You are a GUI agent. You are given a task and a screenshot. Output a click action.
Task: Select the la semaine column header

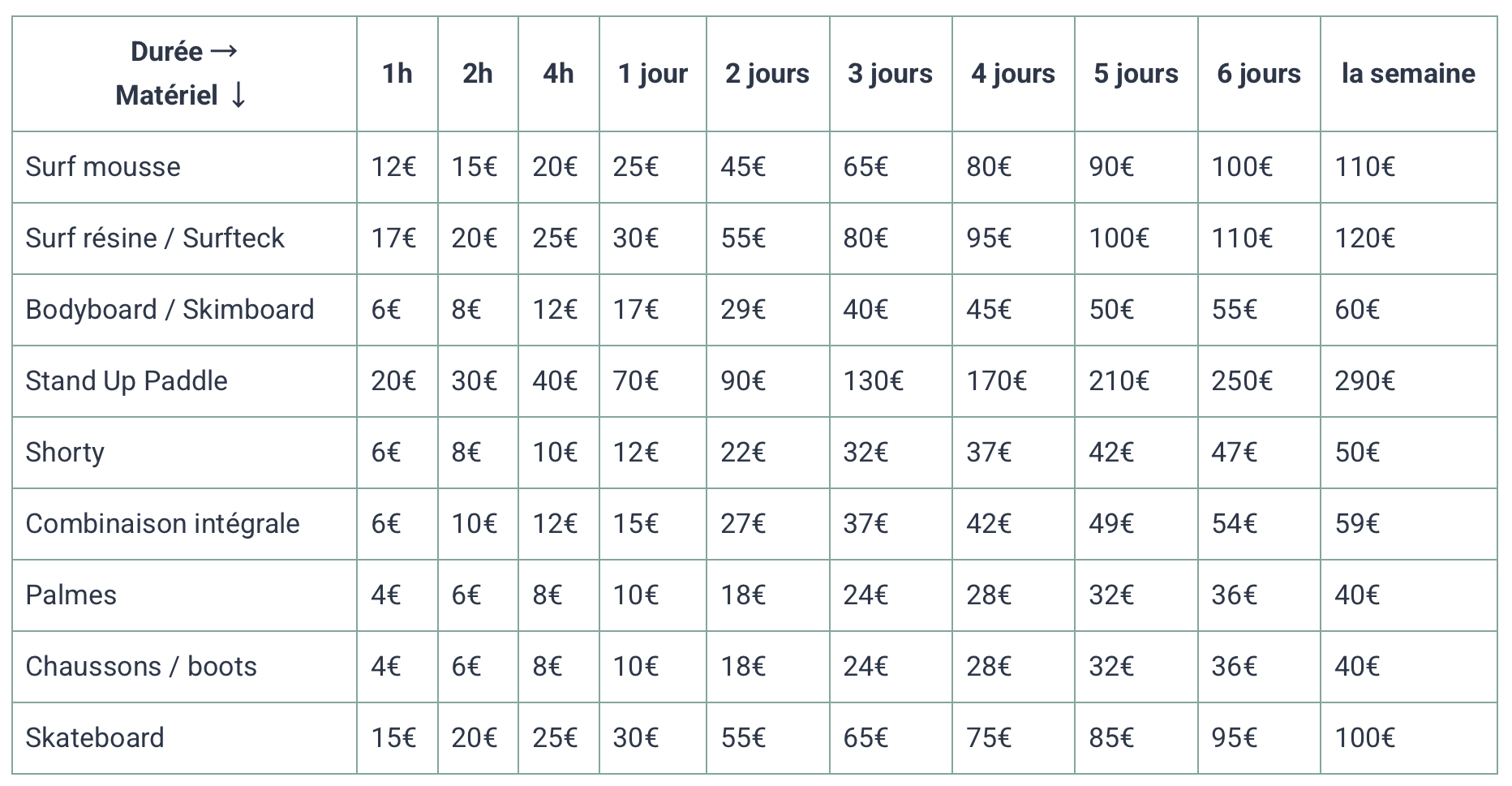tap(1407, 74)
